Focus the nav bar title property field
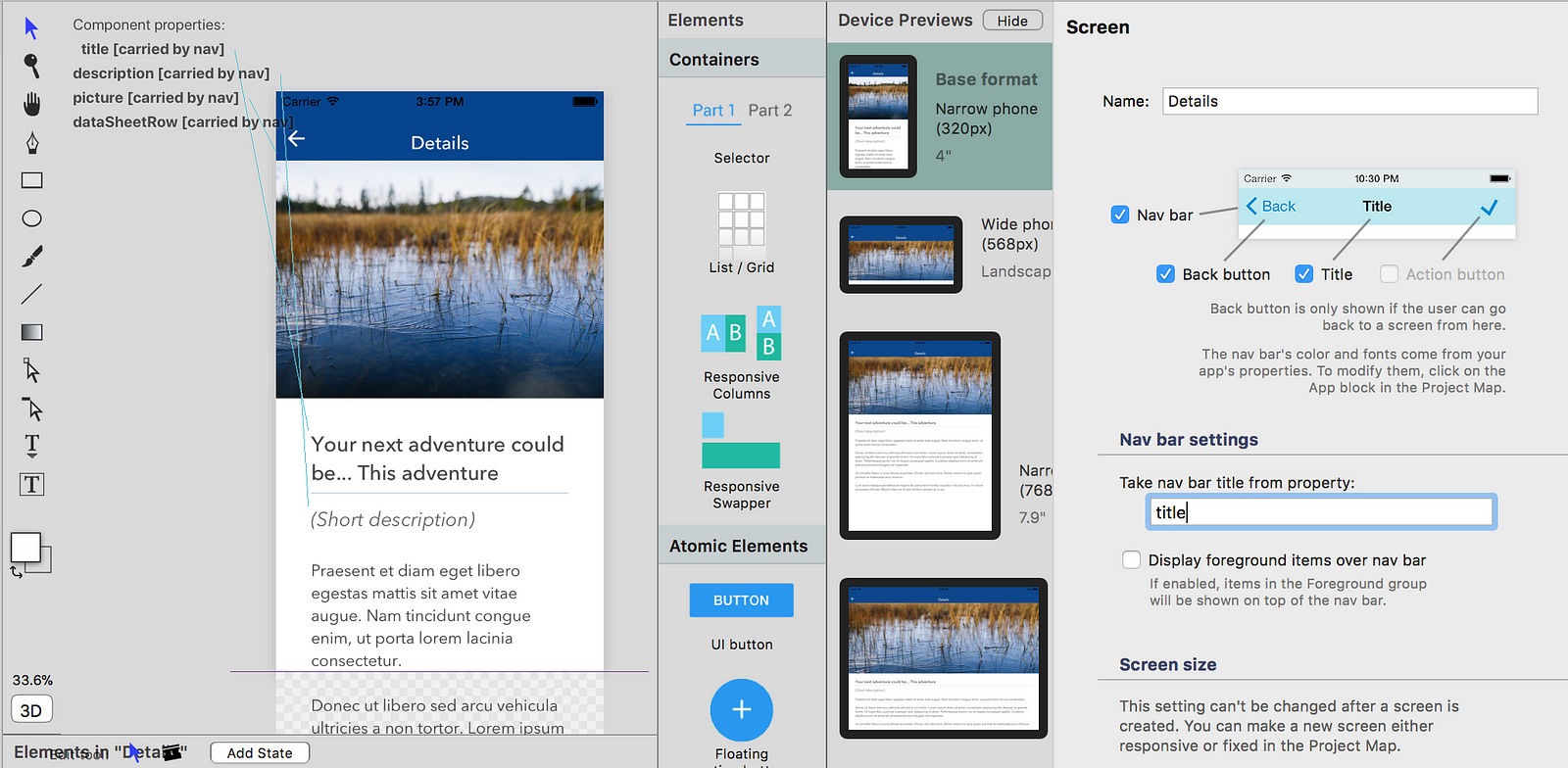Image resolution: width=1568 pixels, height=768 pixels. click(x=1322, y=511)
